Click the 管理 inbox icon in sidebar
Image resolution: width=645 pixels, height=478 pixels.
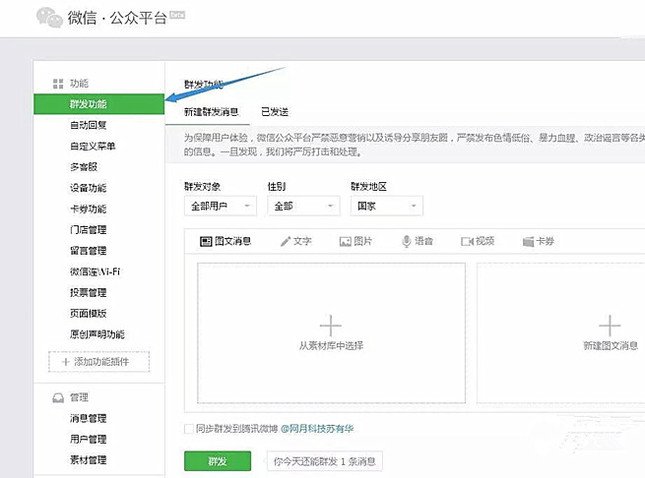(x=58, y=398)
